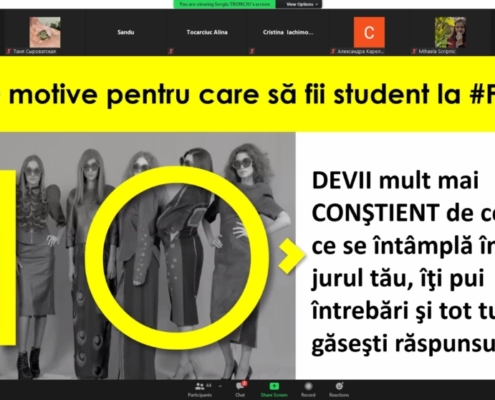Click muted mic icon by Александра Карел

pyautogui.click(x=333, y=51)
